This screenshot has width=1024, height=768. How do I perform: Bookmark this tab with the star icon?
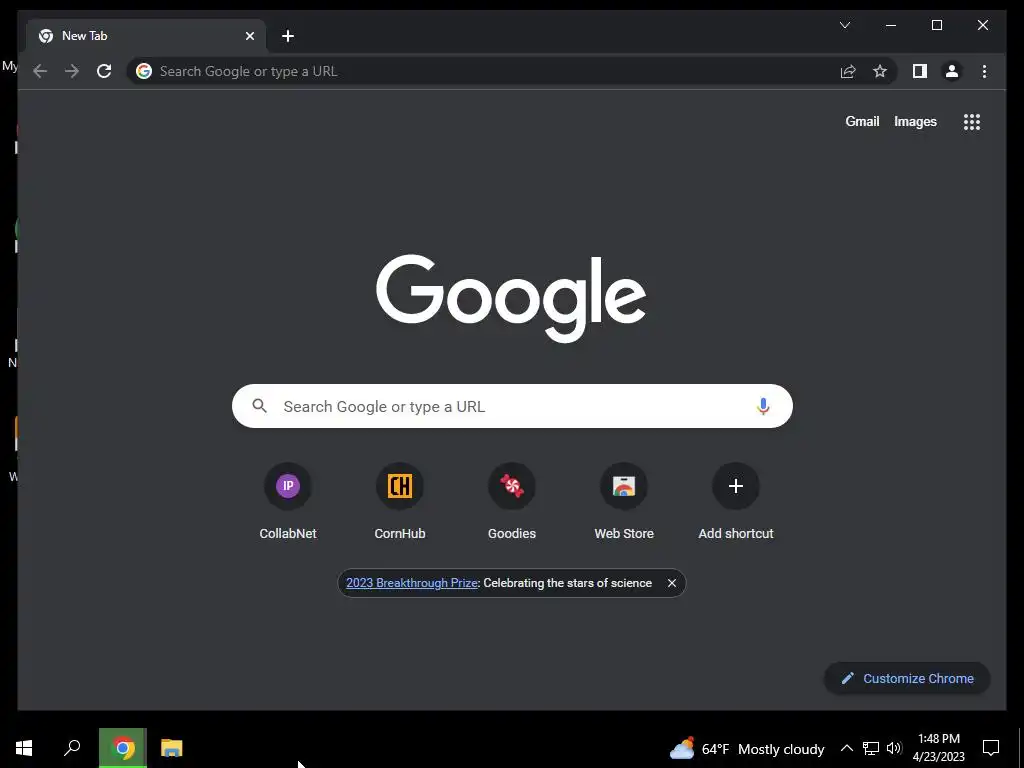tap(880, 71)
